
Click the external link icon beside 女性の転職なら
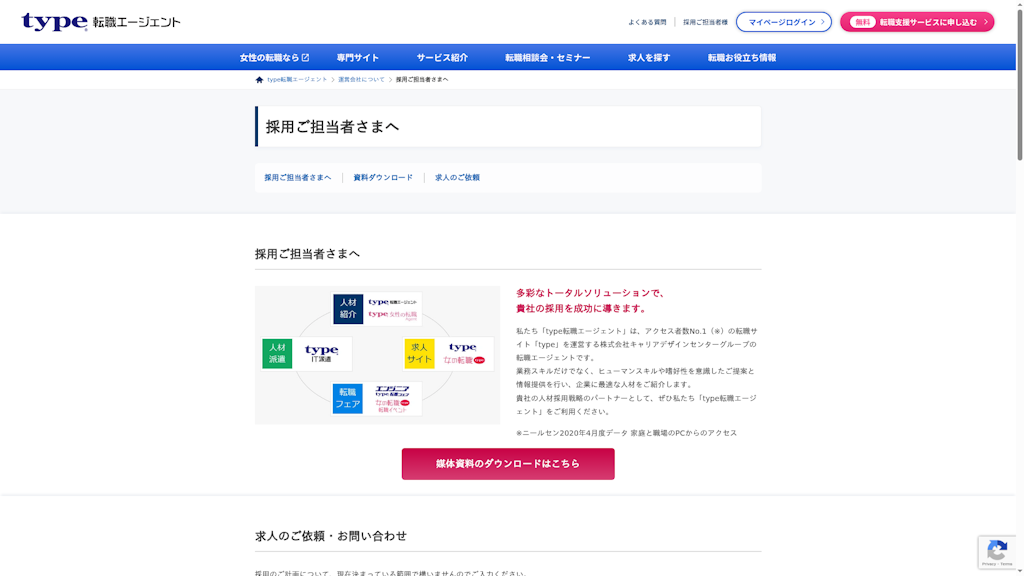[x=305, y=58]
